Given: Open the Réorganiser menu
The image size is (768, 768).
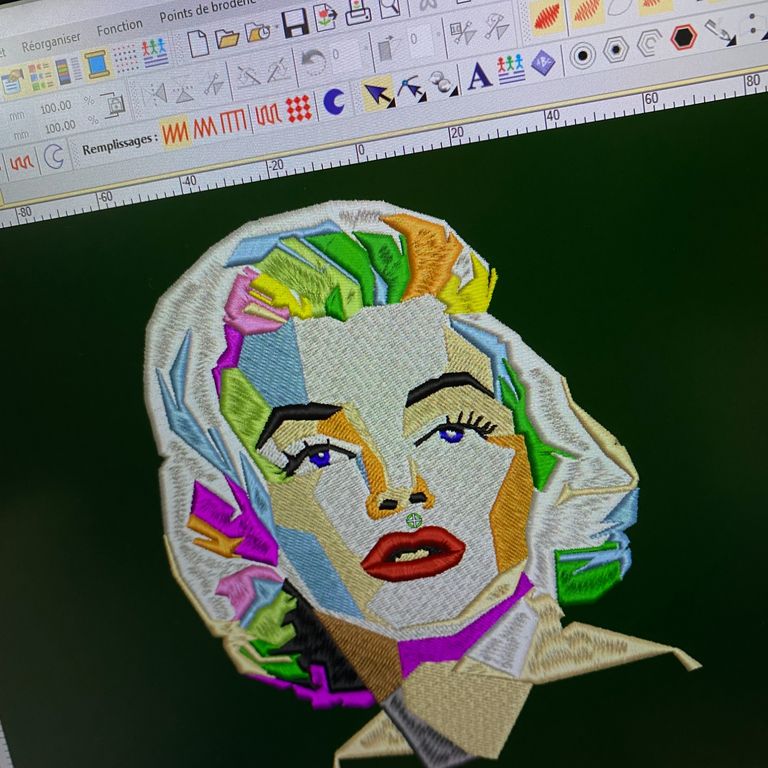Looking at the screenshot, I should [x=51, y=41].
